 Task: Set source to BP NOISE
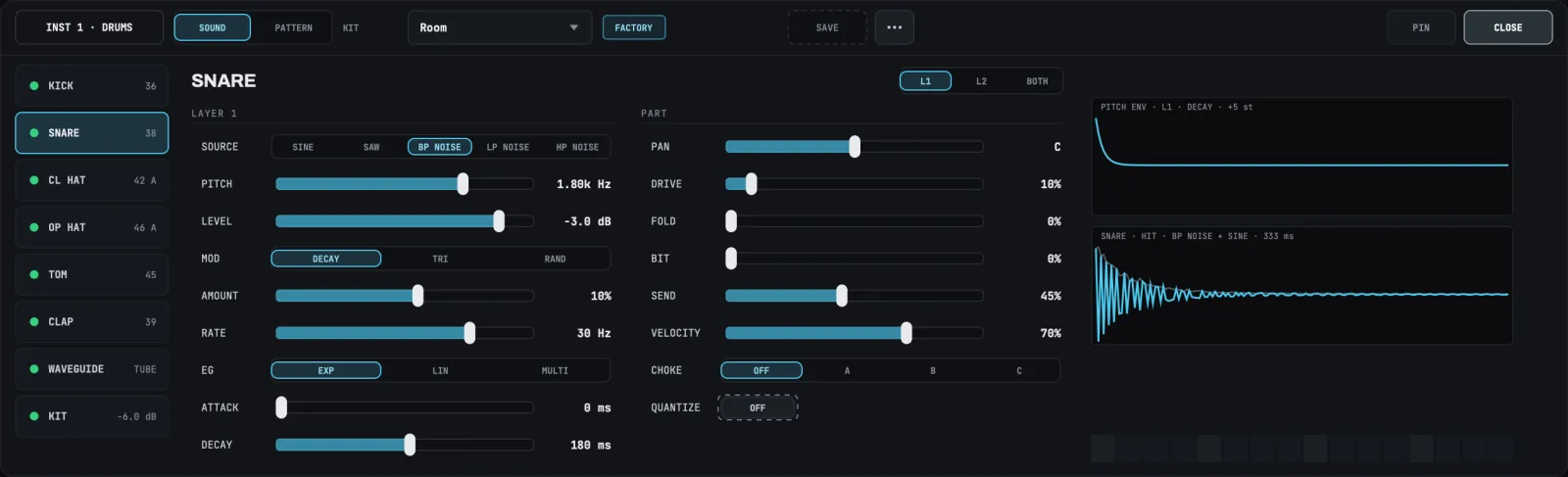(x=439, y=147)
